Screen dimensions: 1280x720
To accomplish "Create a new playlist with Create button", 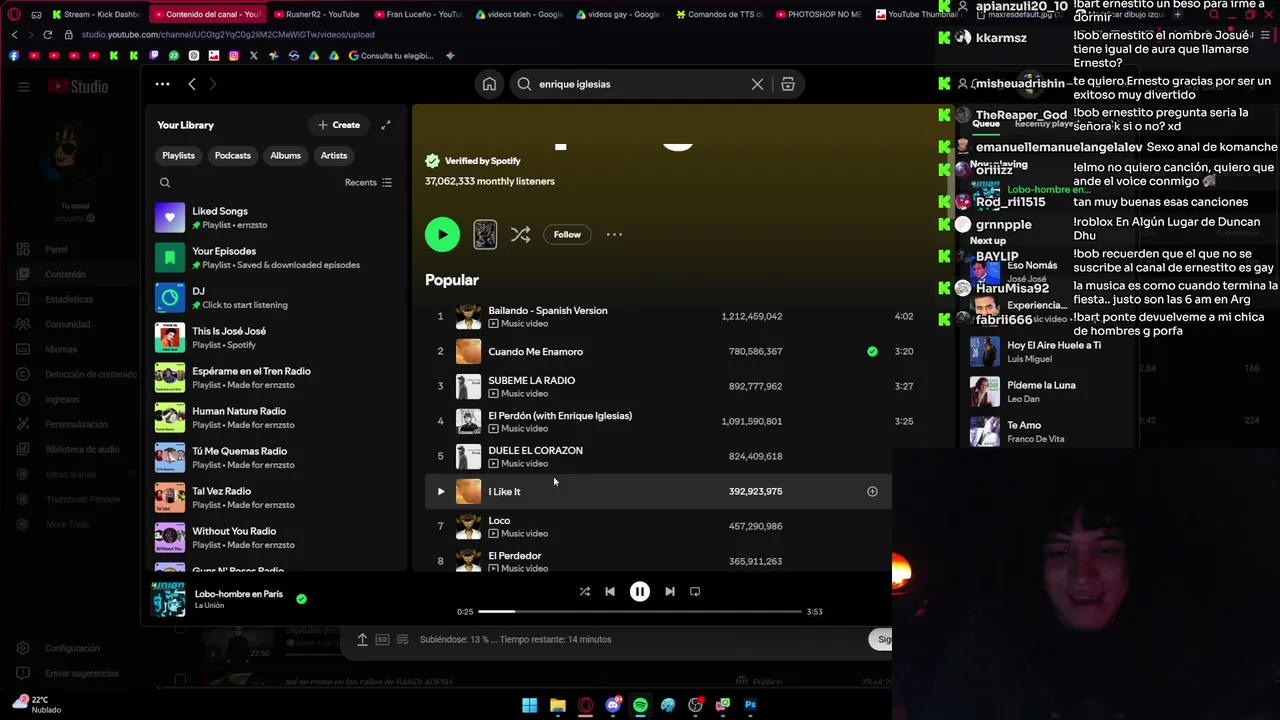I will (x=338, y=125).
